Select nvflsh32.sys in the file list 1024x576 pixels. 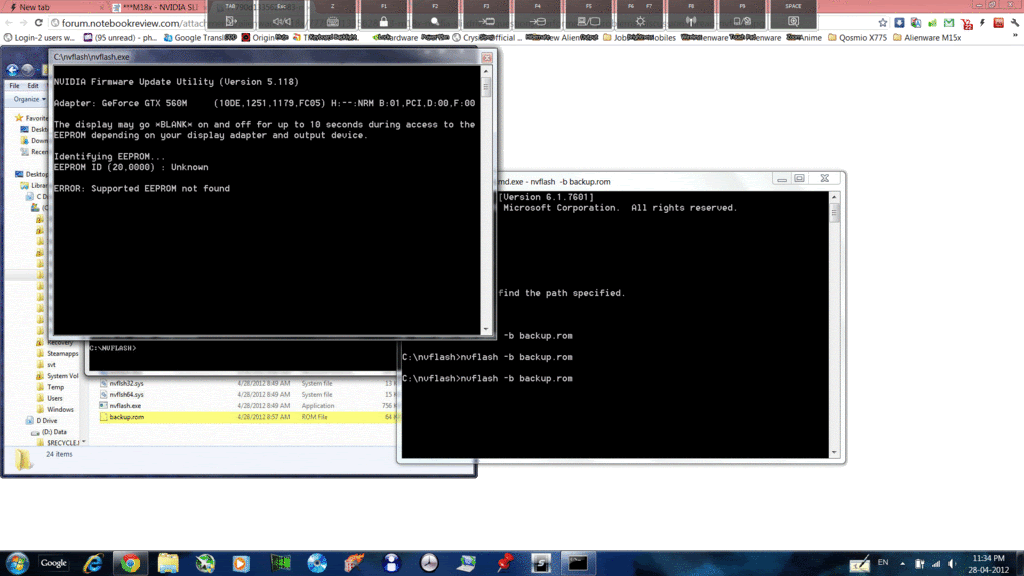click(126, 383)
